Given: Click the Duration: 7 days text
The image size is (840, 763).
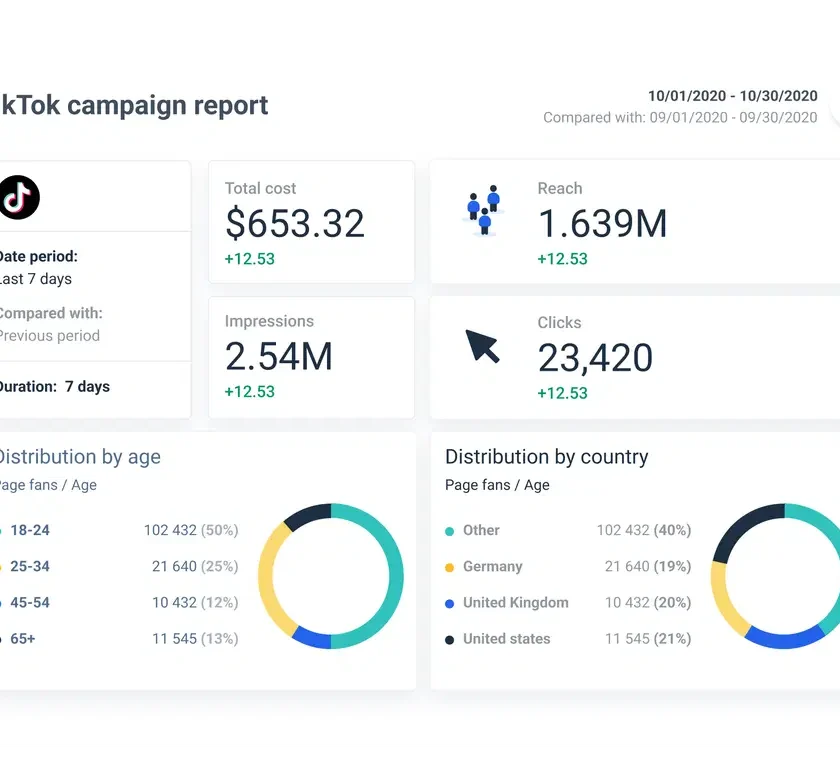Looking at the screenshot, I should tap(54, 386).
